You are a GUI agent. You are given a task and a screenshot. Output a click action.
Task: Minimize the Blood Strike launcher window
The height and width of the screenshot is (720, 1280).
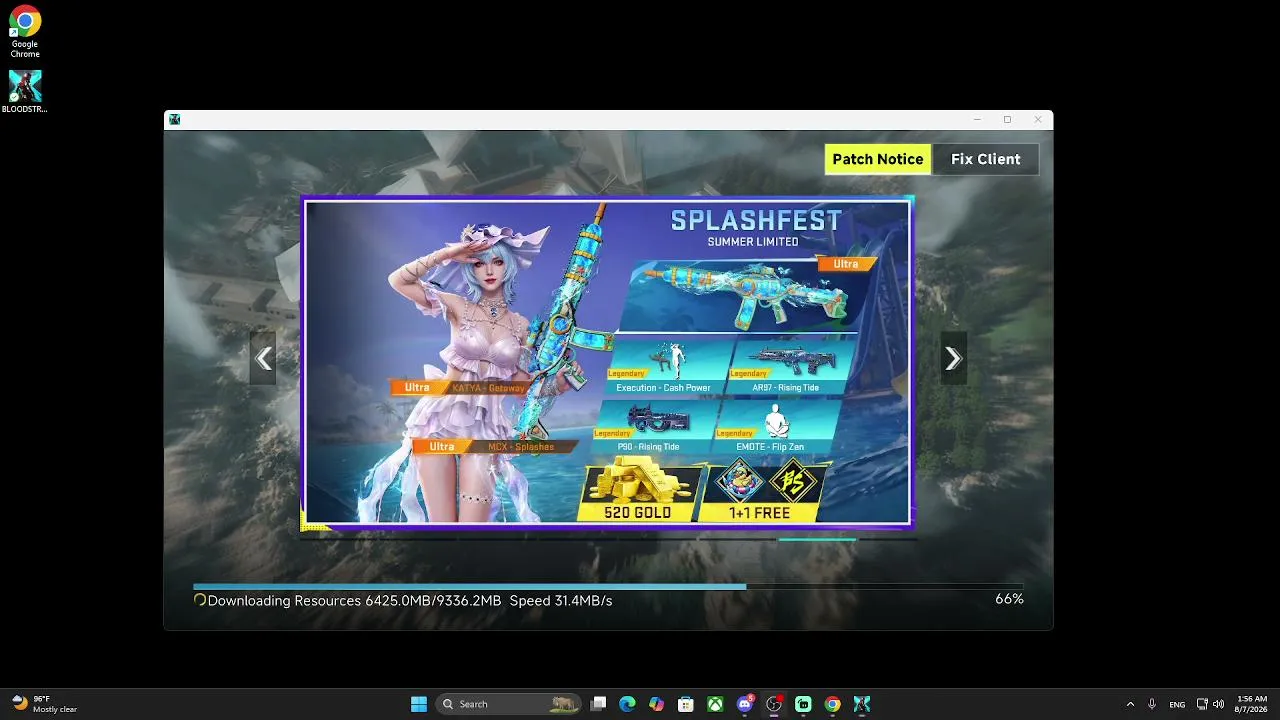click(x=977, y=120)
